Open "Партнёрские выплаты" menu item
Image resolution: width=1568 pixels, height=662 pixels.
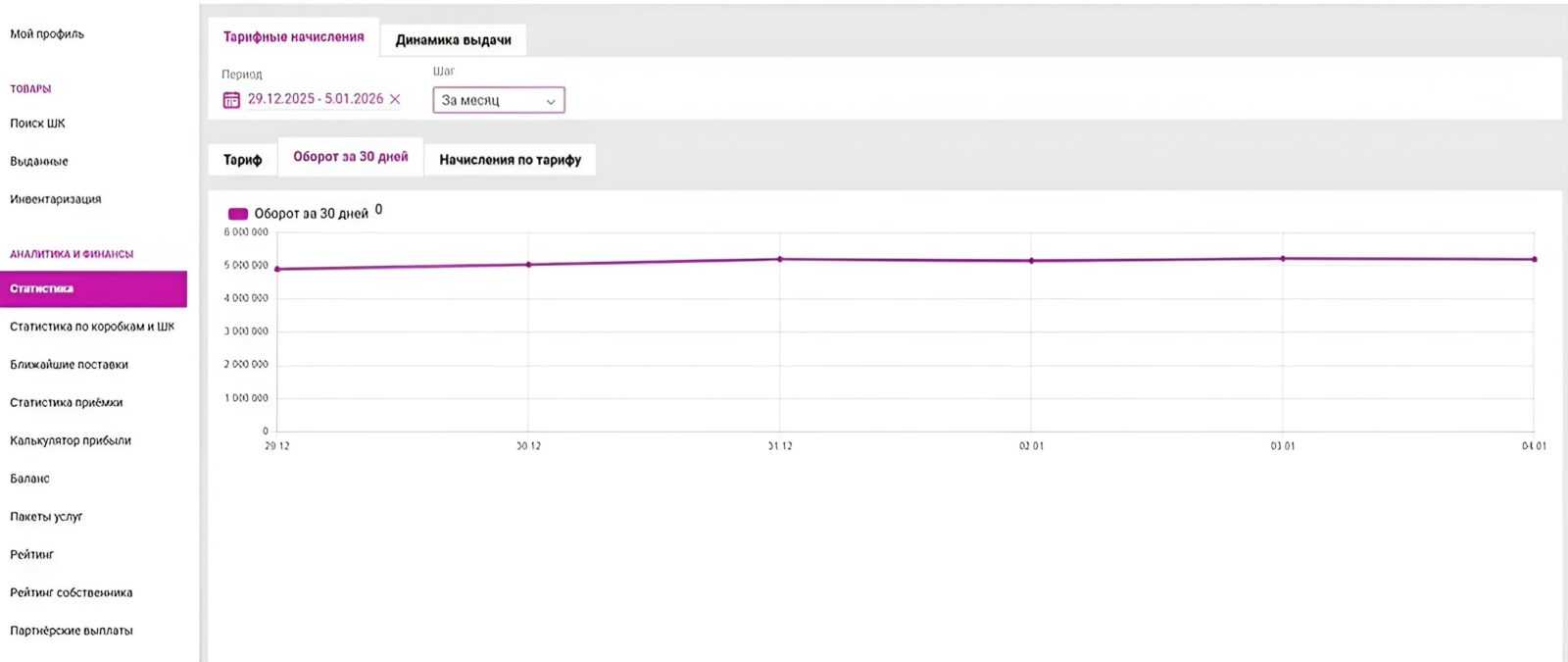(x=72, y=631)
